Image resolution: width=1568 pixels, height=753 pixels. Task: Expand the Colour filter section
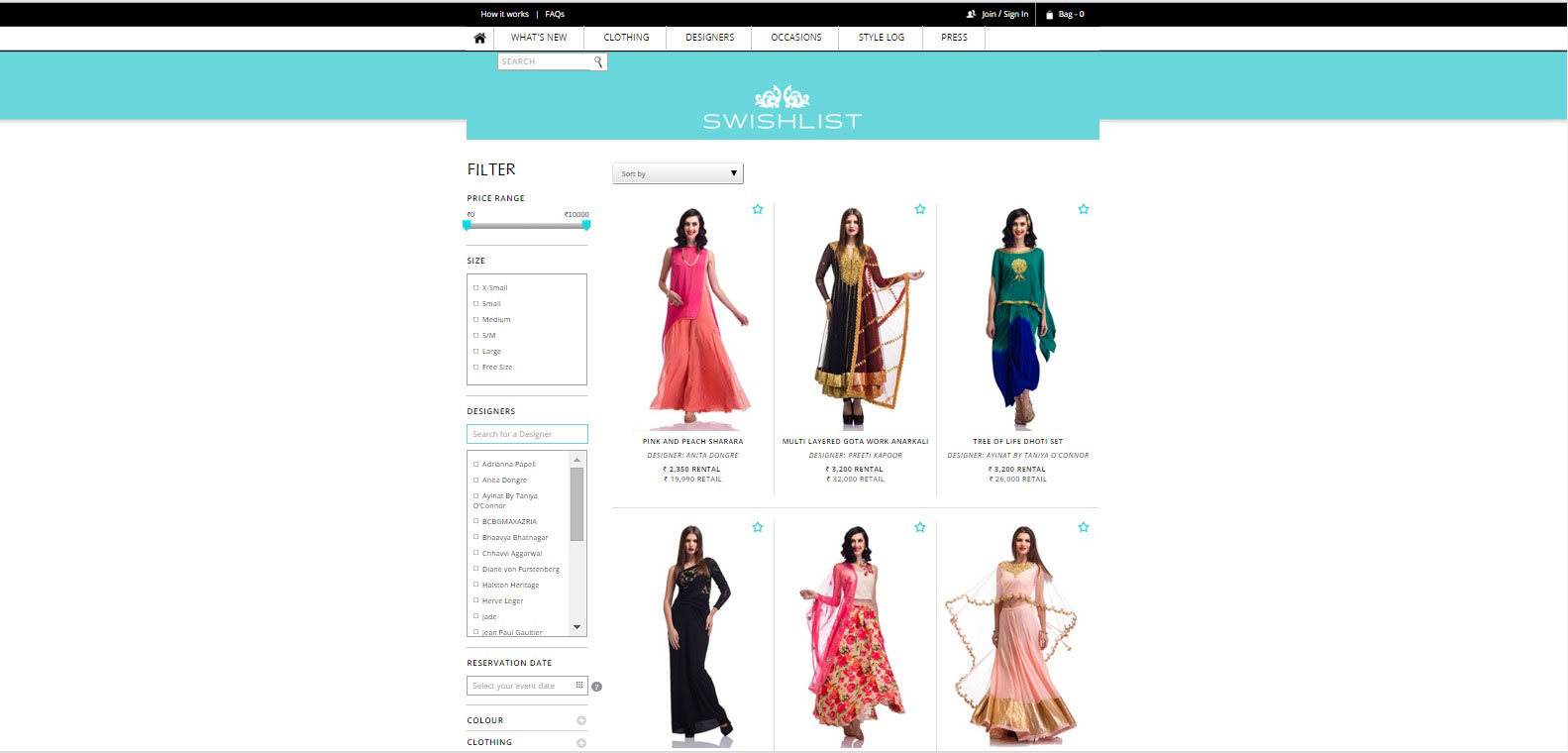(581, 720)
